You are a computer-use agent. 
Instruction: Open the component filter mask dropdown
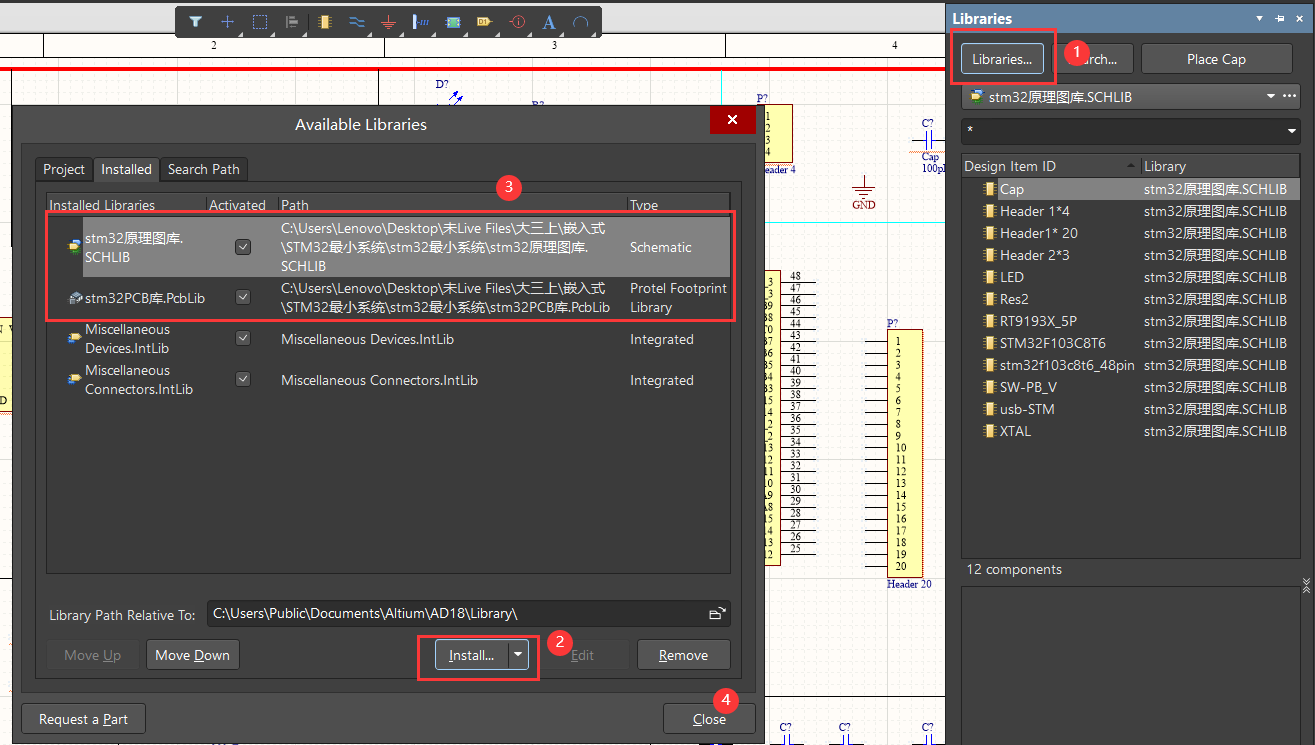pyautogui.click(x=1291, y=131)
